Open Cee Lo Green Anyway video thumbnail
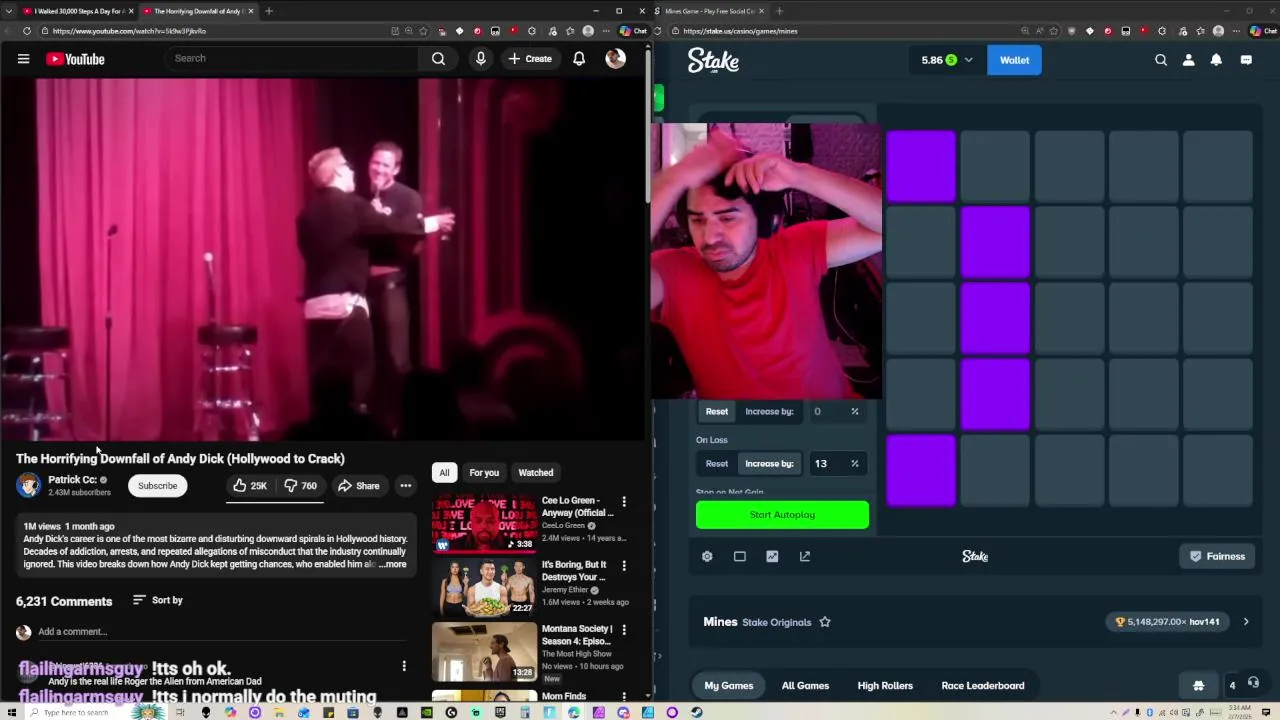Screen dimensions: 1280x720 (x=484, y=523)
